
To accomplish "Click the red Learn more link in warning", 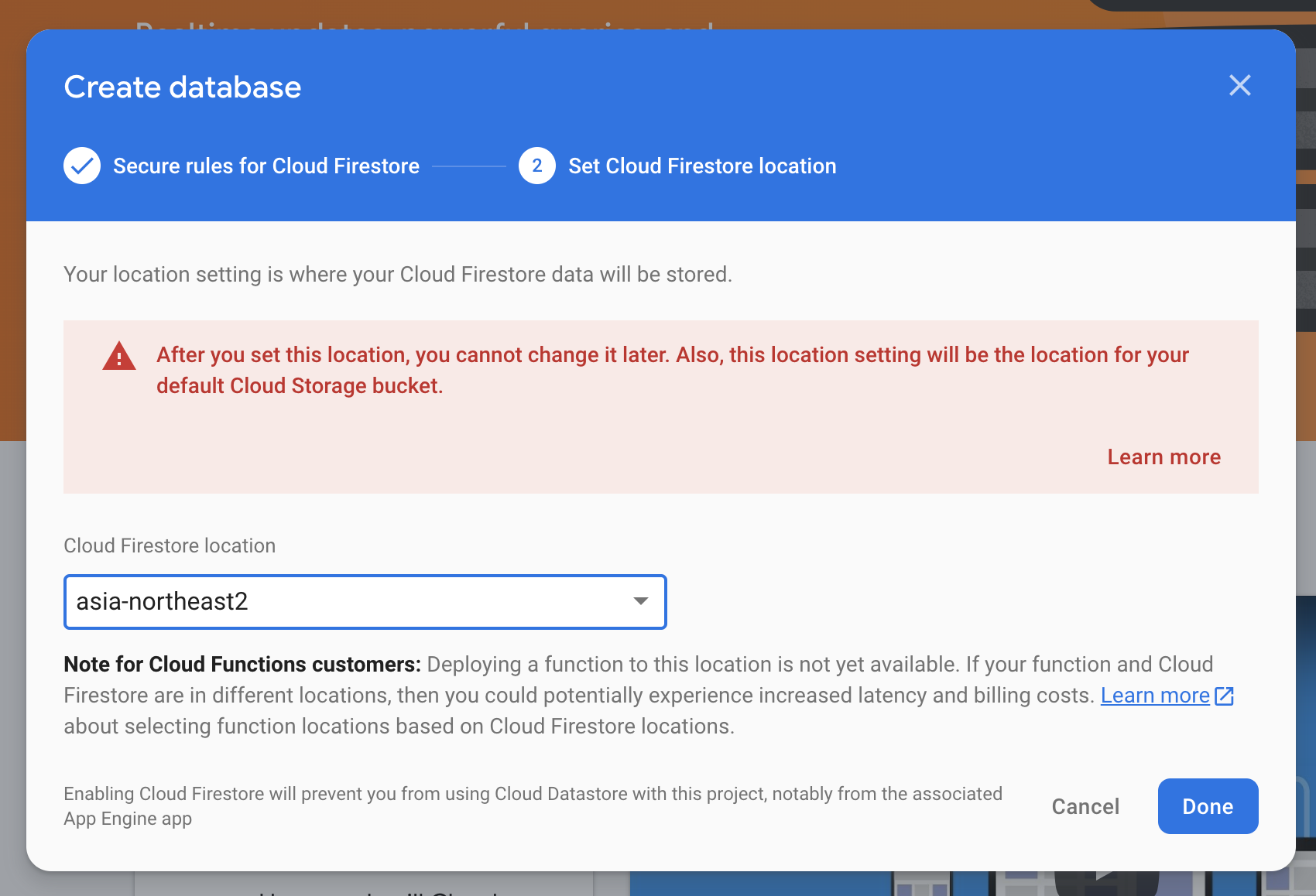I will 1163,457.
